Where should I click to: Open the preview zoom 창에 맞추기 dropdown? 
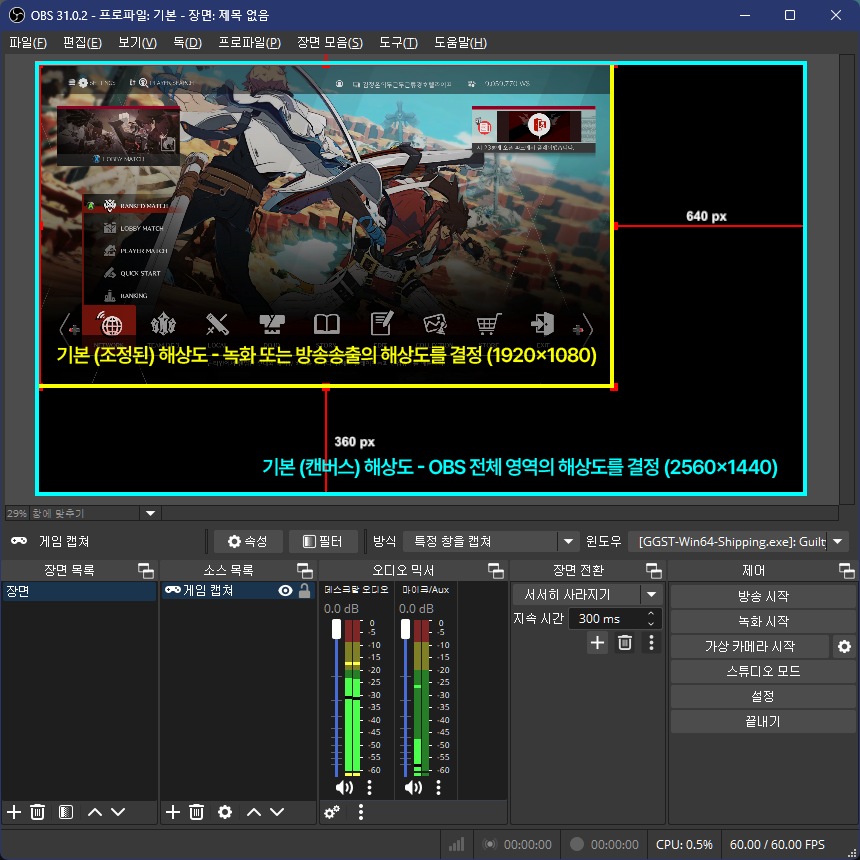click(150, 513)
